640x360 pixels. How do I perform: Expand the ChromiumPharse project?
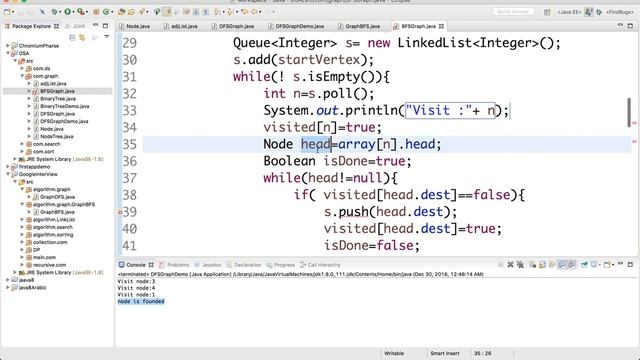tap(8, 46)
